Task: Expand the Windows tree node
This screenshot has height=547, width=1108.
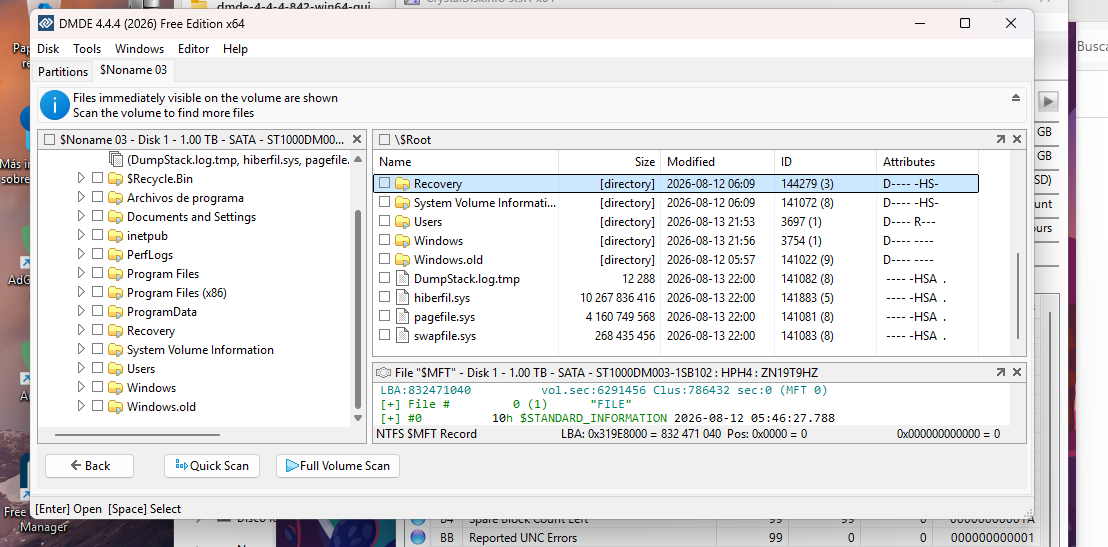Action: coord(81,387)
